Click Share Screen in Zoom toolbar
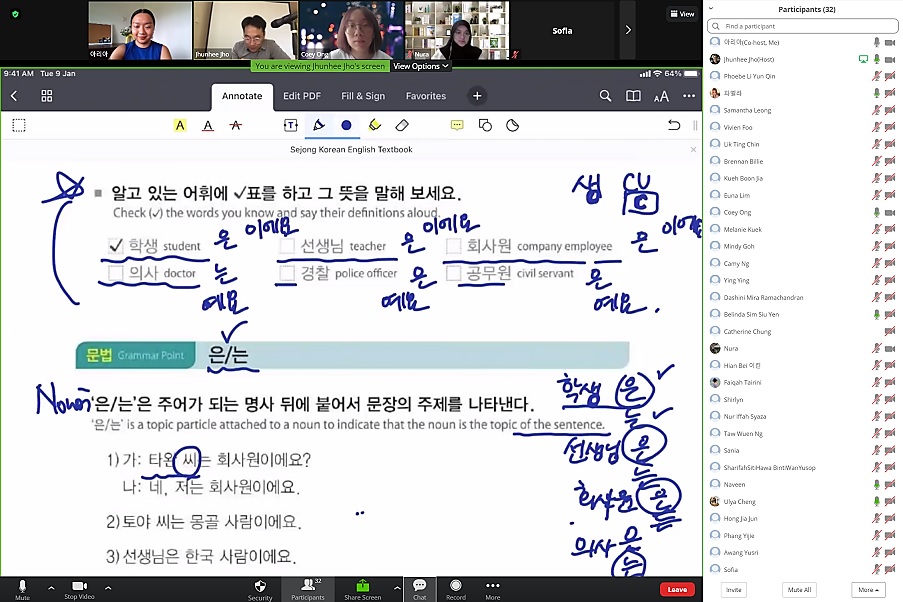The width and height of the screenshot is (903, 602). (362, 589)
